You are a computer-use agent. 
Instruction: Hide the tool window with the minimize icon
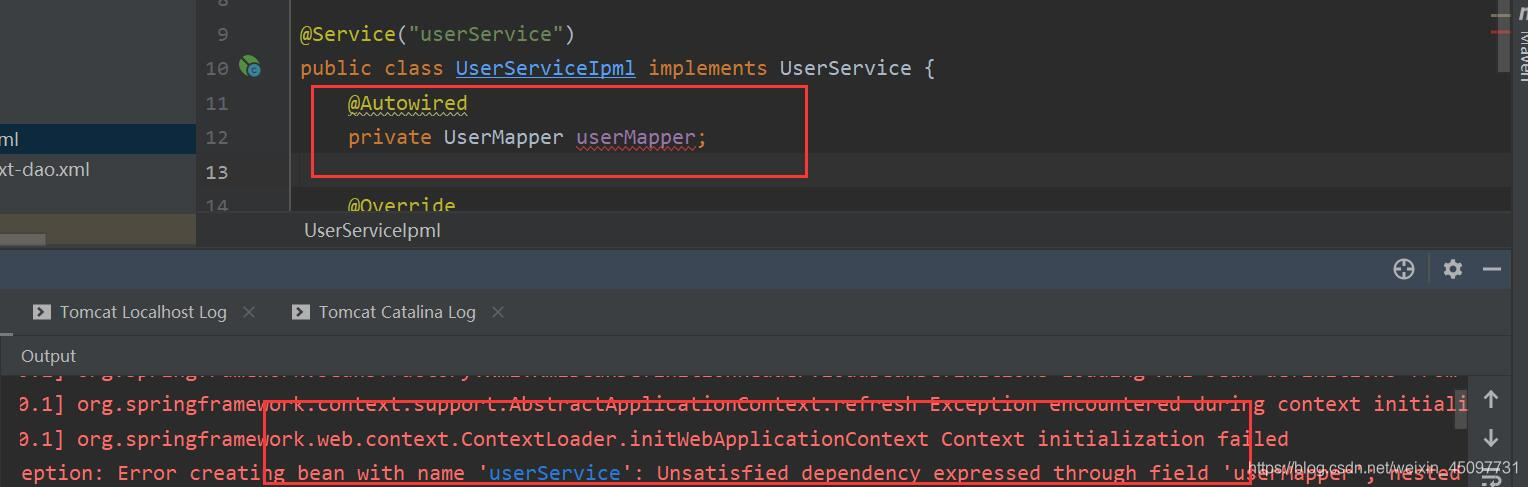[1492, 269]
